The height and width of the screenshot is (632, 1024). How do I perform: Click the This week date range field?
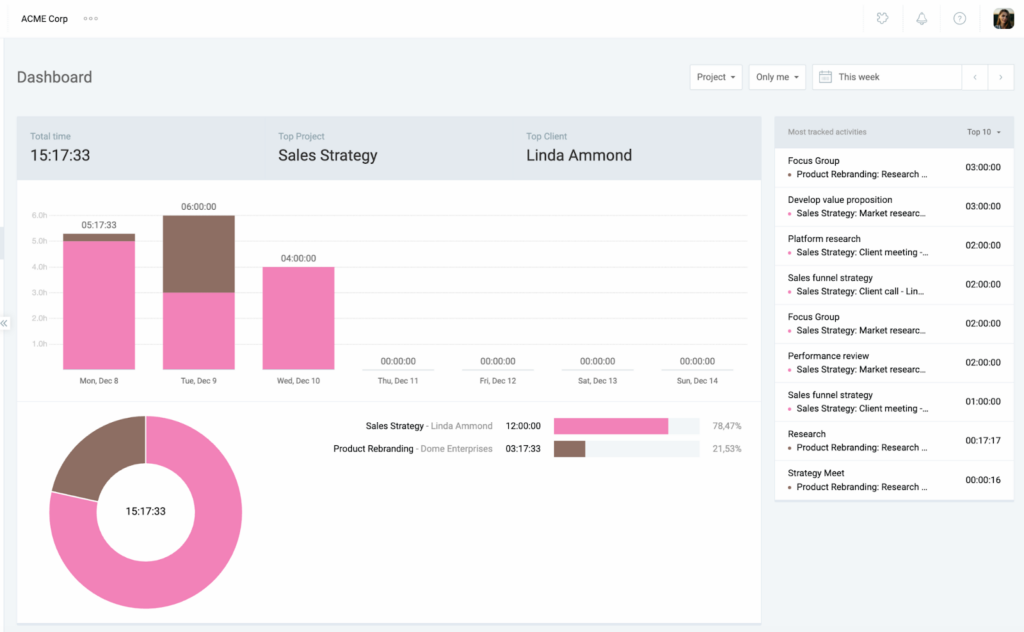click(890, 77)
